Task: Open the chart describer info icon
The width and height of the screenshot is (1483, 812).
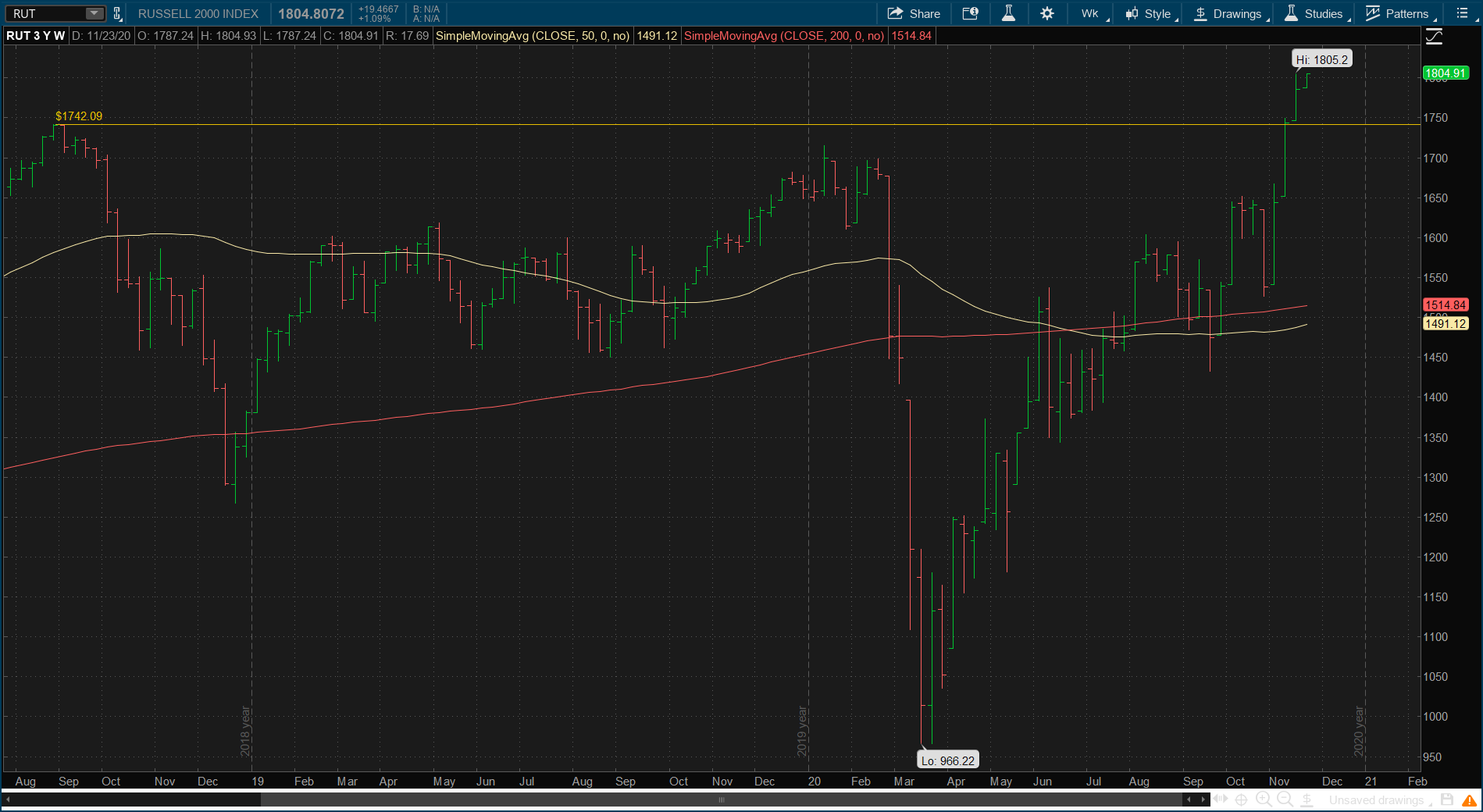Action: [x=970, y=13]
